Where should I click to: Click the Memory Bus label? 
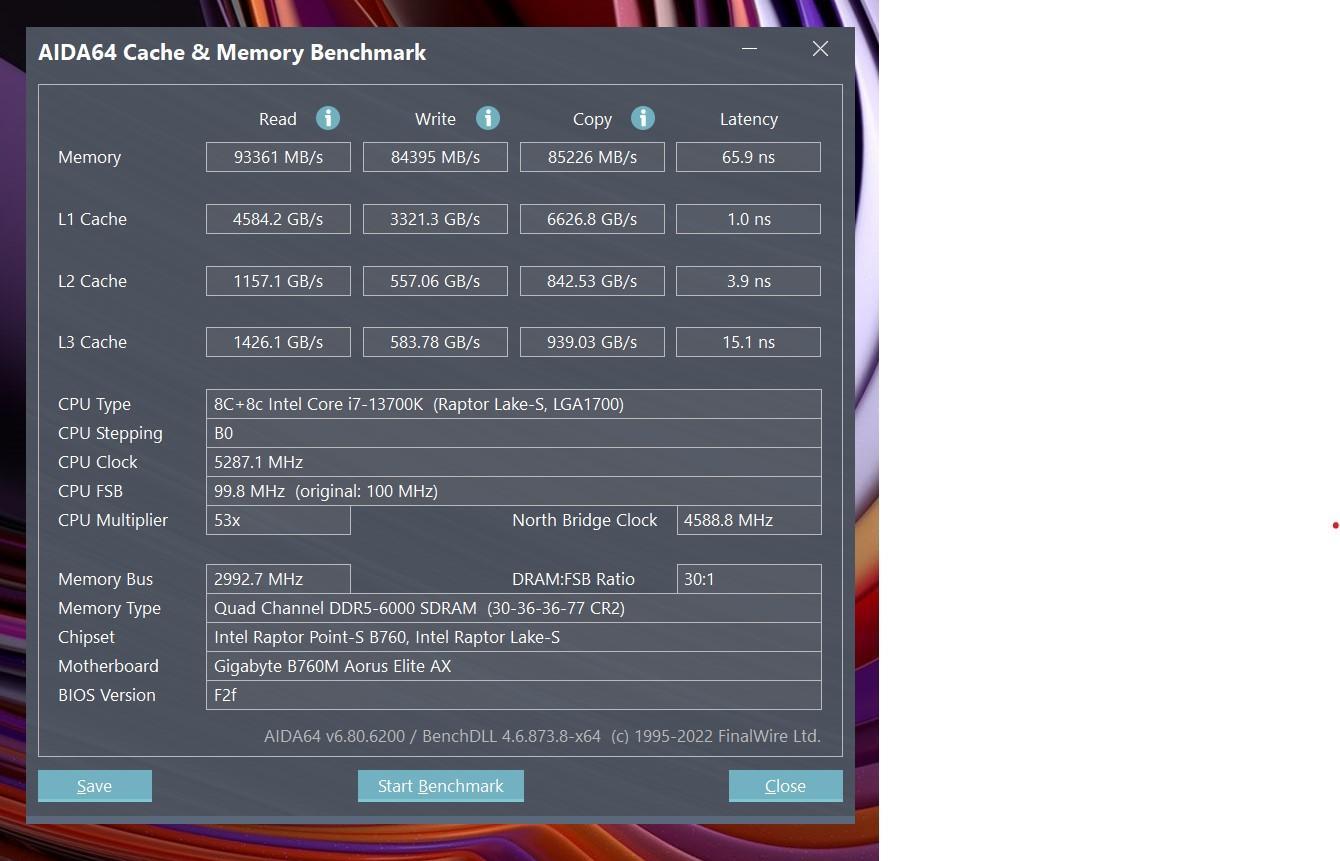pos(105,579)
